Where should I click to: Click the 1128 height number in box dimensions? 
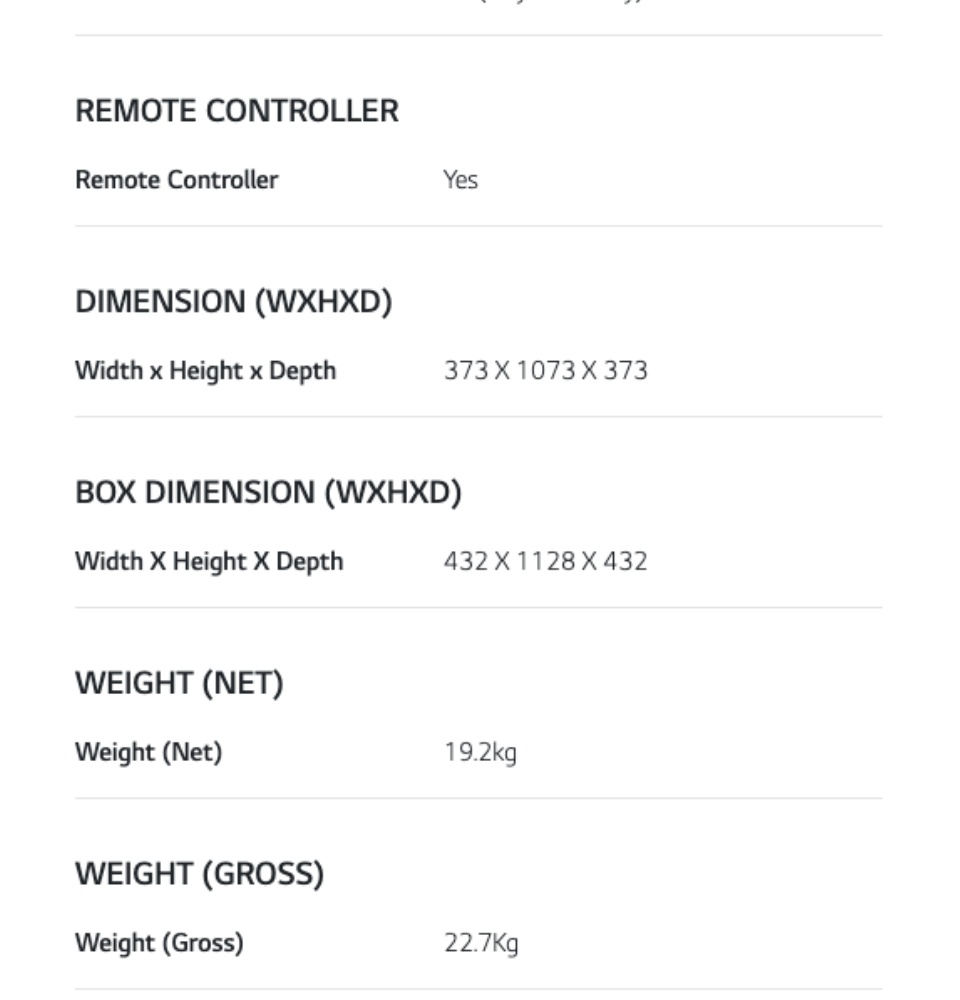(x=545, y=562)
